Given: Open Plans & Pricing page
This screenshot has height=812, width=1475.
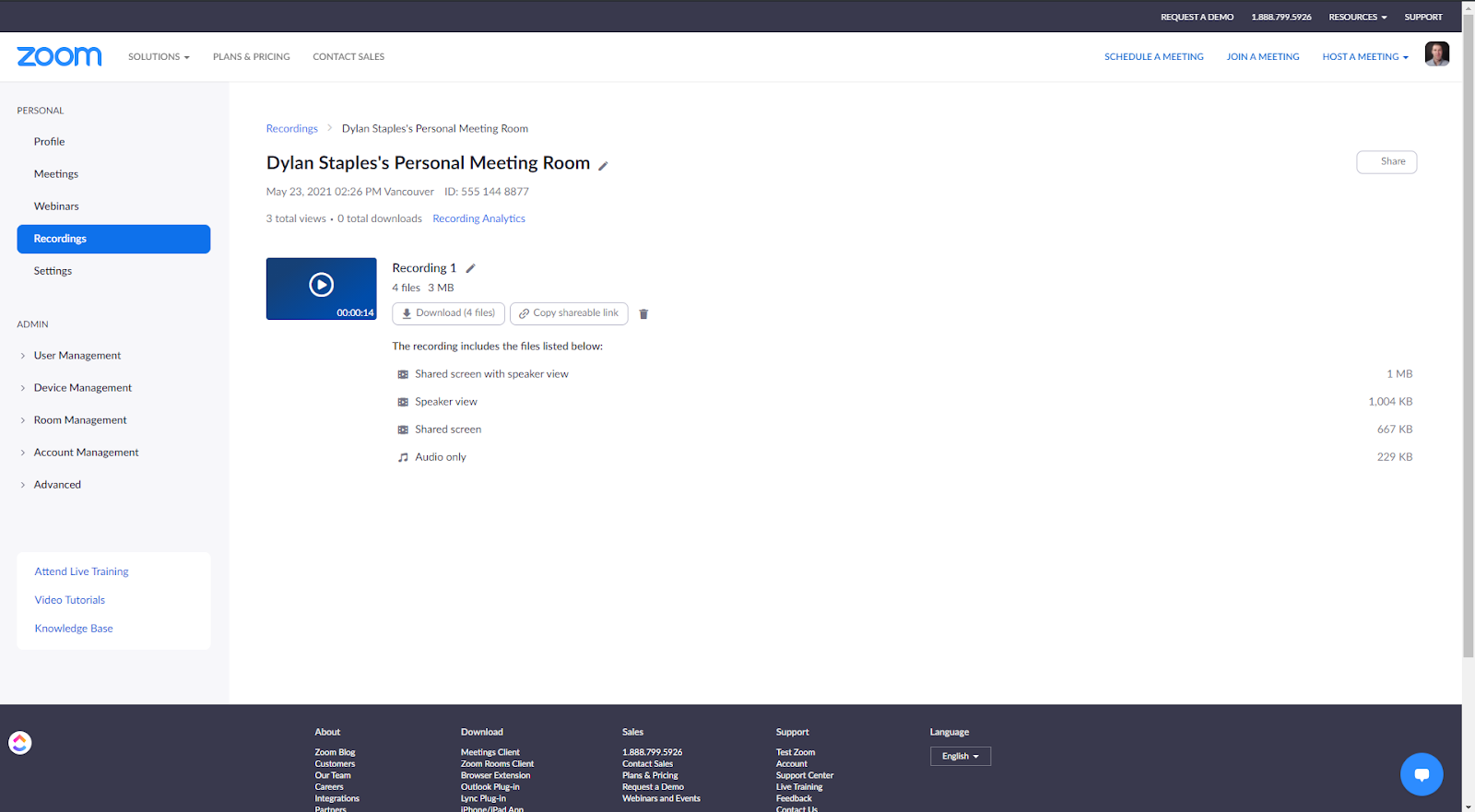Looking at the screenshot, I should [252, 57].
